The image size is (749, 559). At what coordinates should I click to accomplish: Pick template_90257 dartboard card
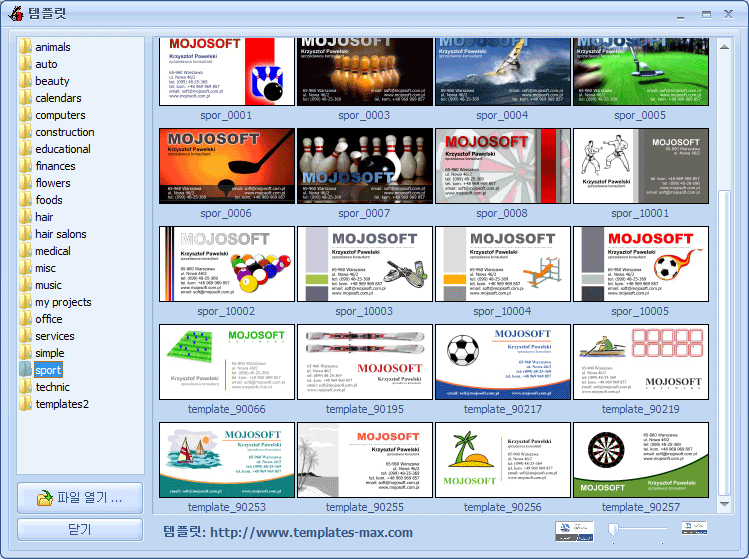click(x=641, y=460)
